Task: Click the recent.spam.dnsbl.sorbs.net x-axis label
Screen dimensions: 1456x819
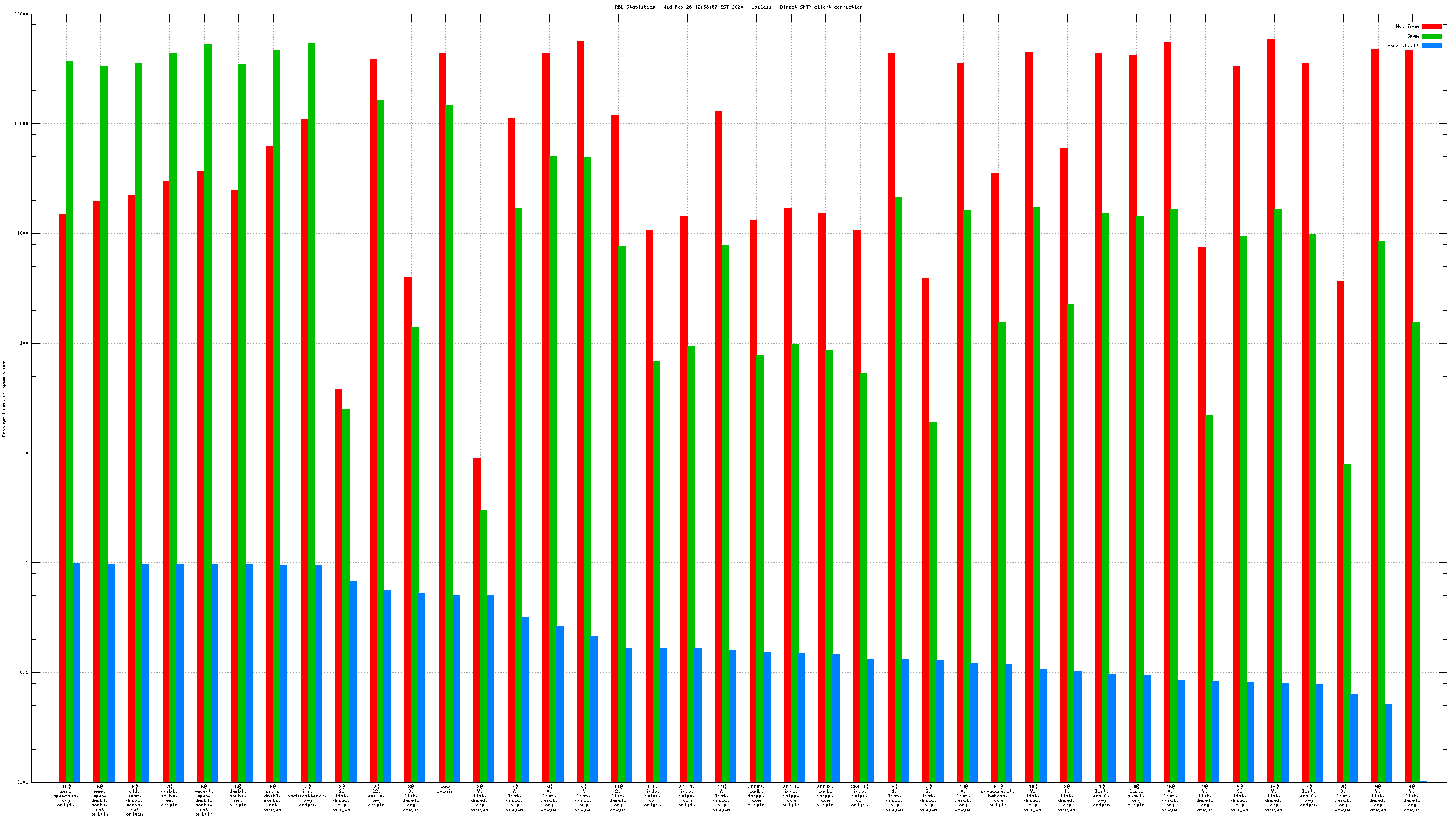Action: coord(204,800)
